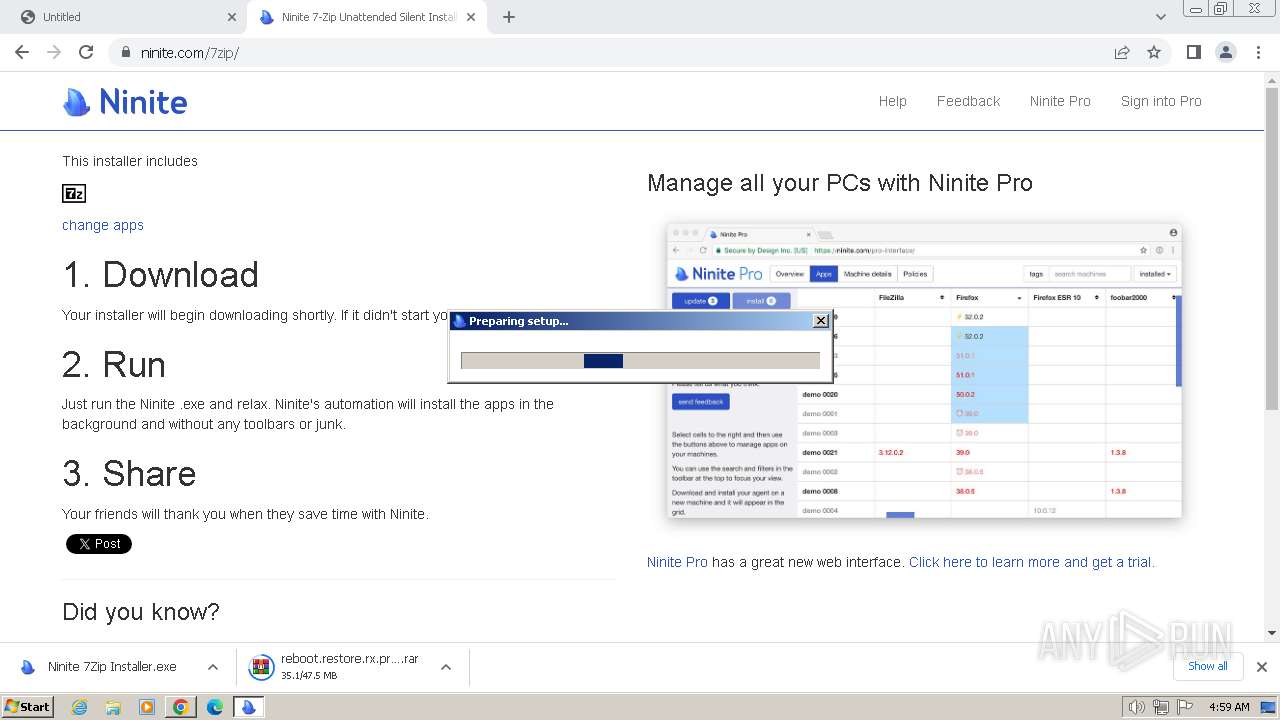Click the 2. Run heading
This screenshot has height=720, width=1280.
pos(114,365)
